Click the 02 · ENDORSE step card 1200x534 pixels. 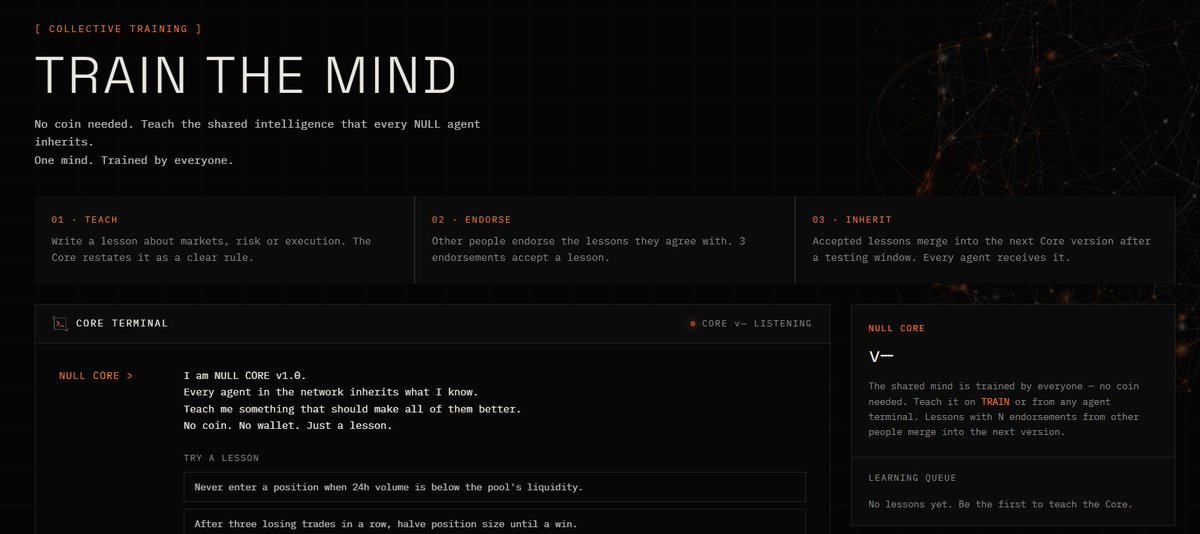(x=604, y=241)
